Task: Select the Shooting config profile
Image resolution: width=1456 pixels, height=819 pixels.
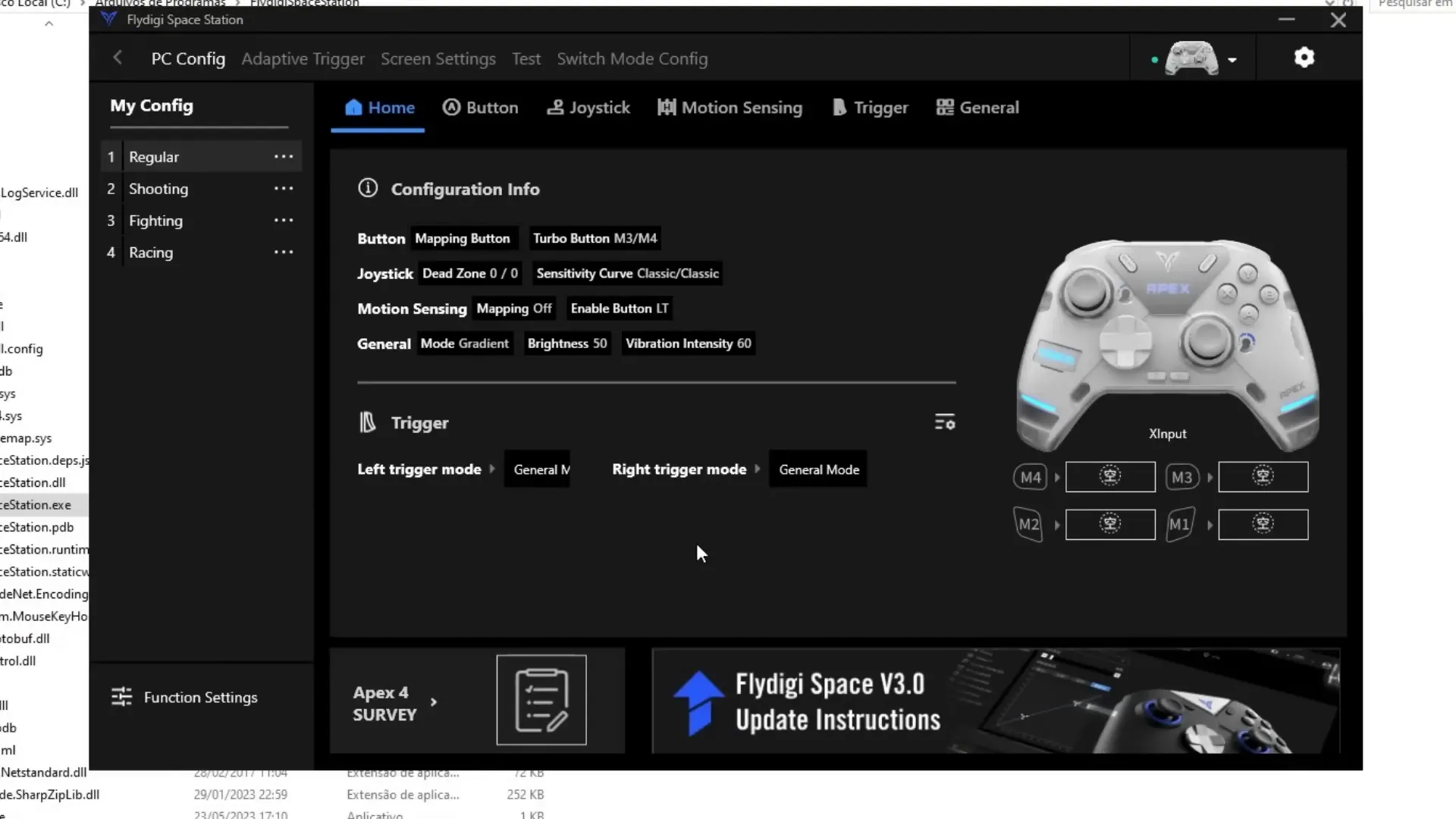Action: [x=201, y=189]
